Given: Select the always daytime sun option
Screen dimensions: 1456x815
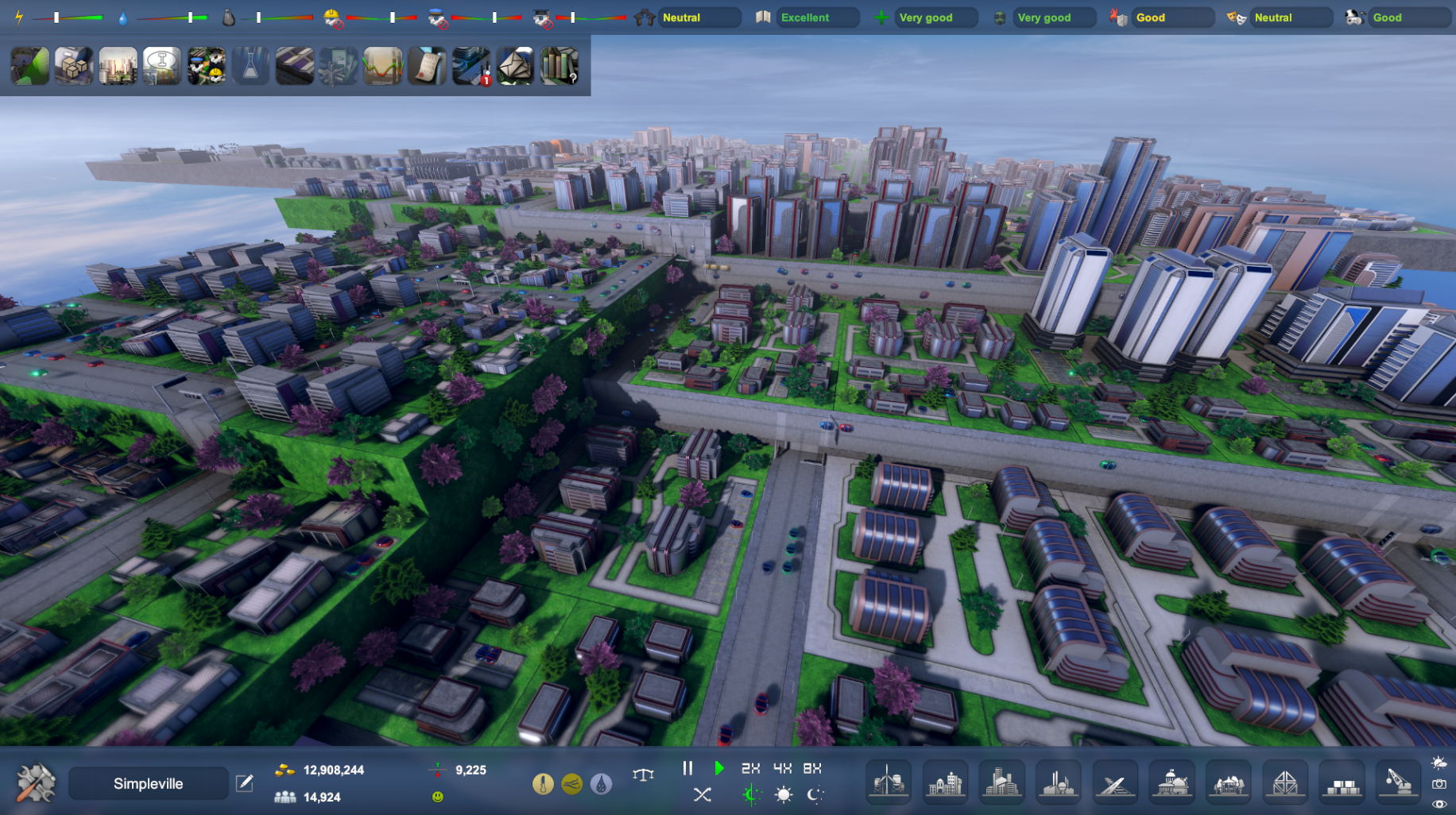Looking at the screenshot, I should (x=784, y=794).
